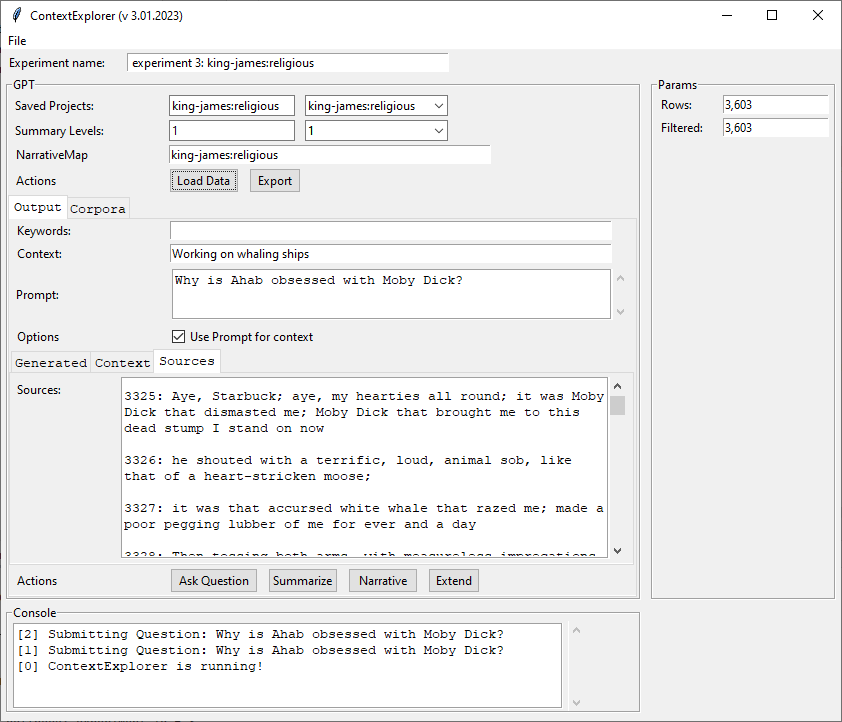Click the Summarize button
Image resolution: width=842 pixels, height=722 pixels.
[x=302, y=581]
